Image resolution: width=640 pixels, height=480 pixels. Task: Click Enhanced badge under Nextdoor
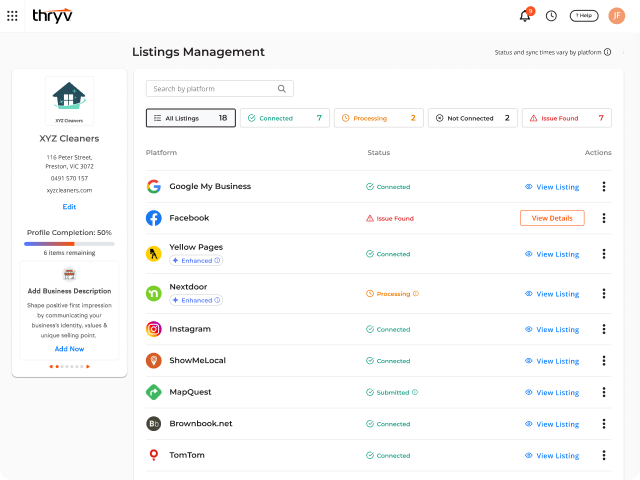pos(196,300)
